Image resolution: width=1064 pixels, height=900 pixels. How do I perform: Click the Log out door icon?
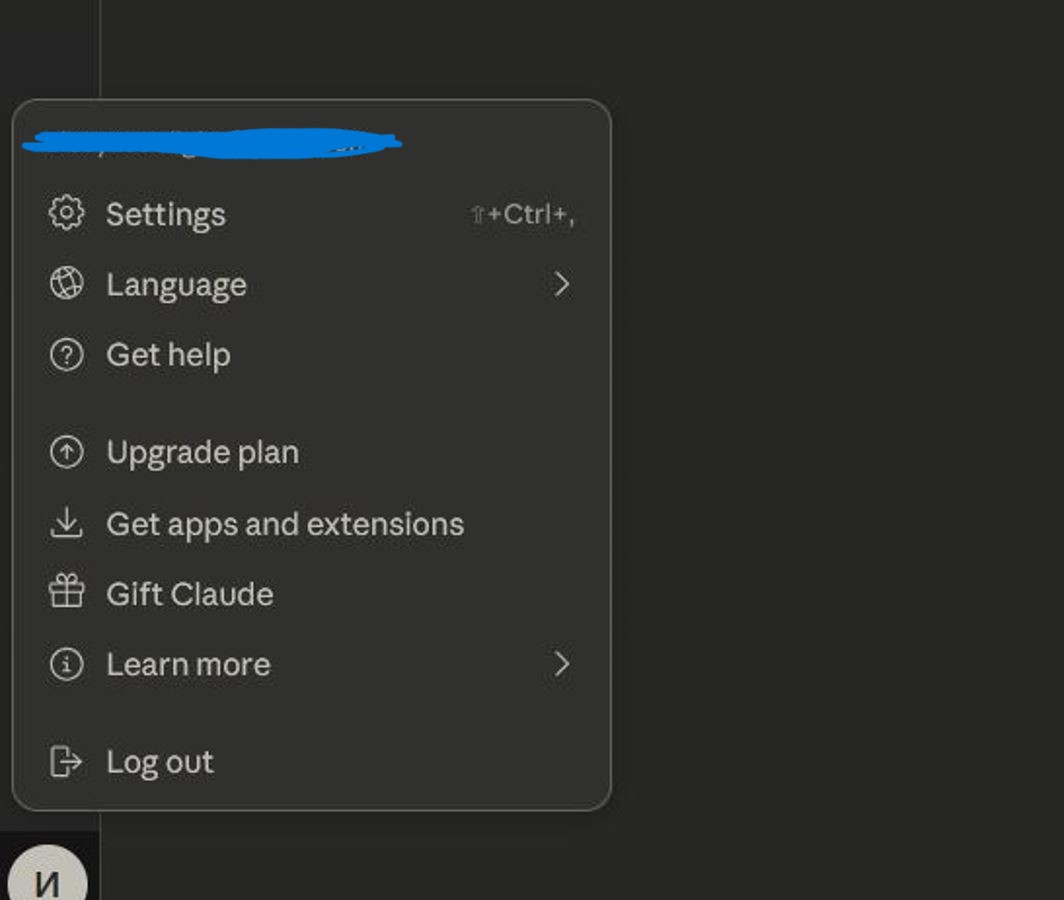click(x=66, y=762)
